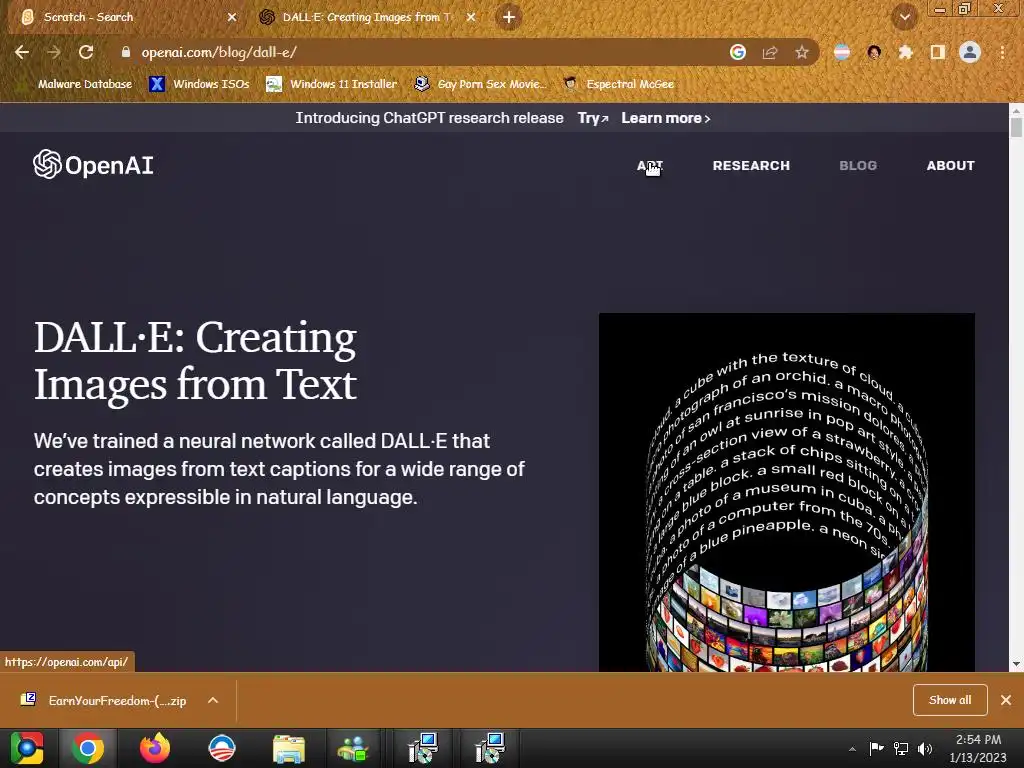Reload the current page

(86, 52)
